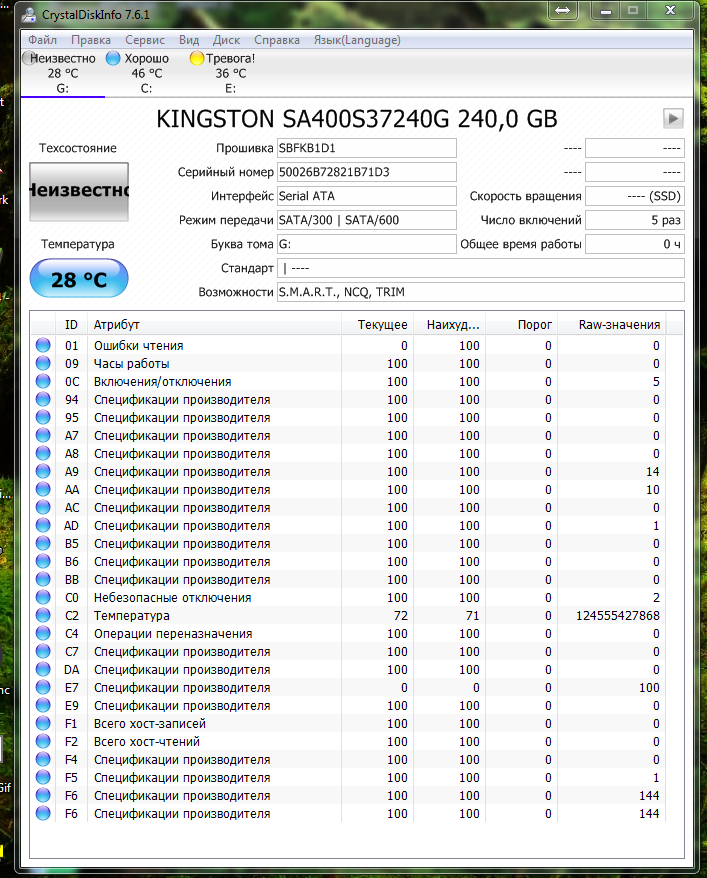Click the serial number field 50026B72821B71D3

pyautogui.click(x=367, y=172)
